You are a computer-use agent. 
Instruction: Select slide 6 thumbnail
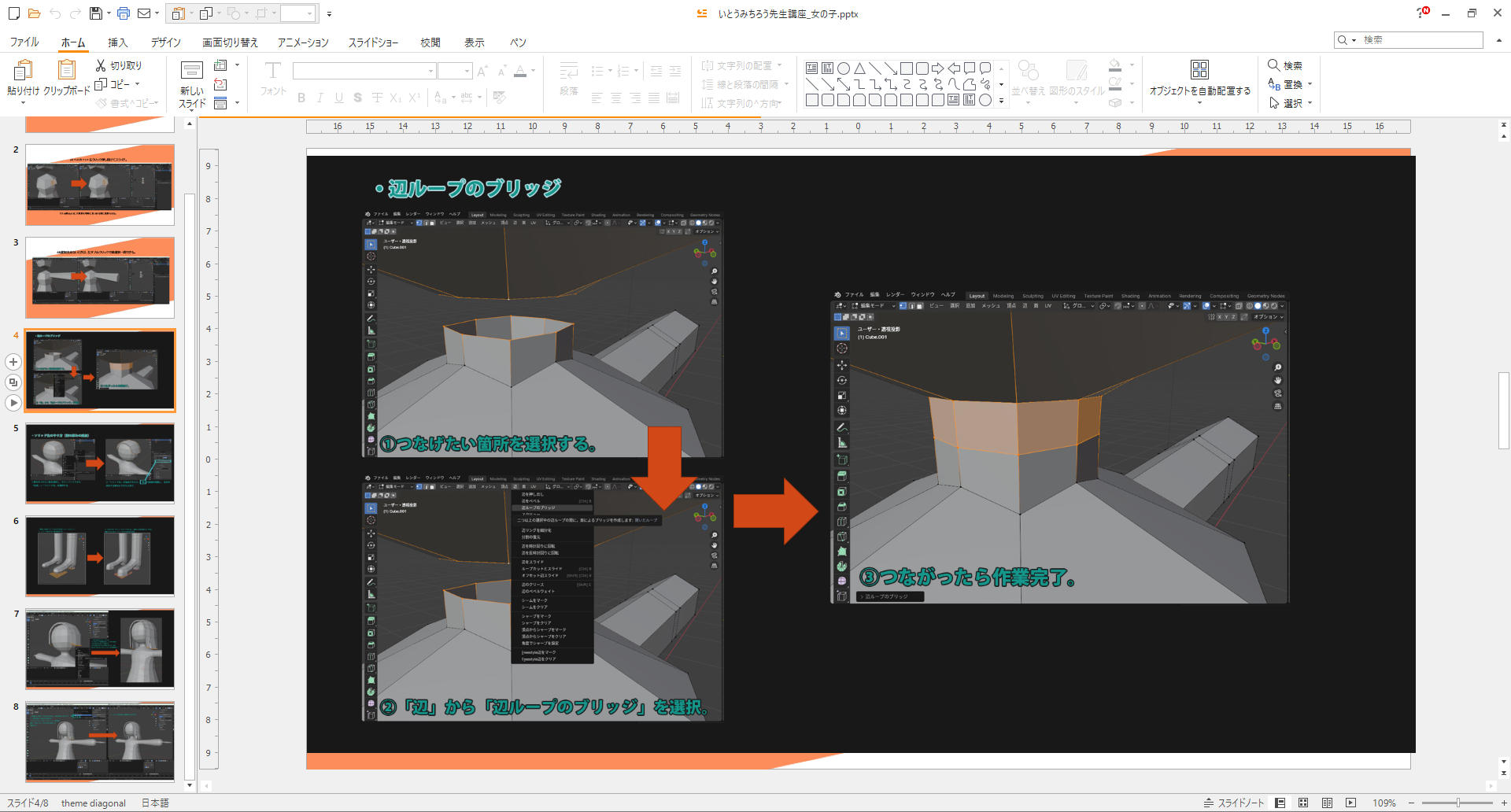(100, 556)
